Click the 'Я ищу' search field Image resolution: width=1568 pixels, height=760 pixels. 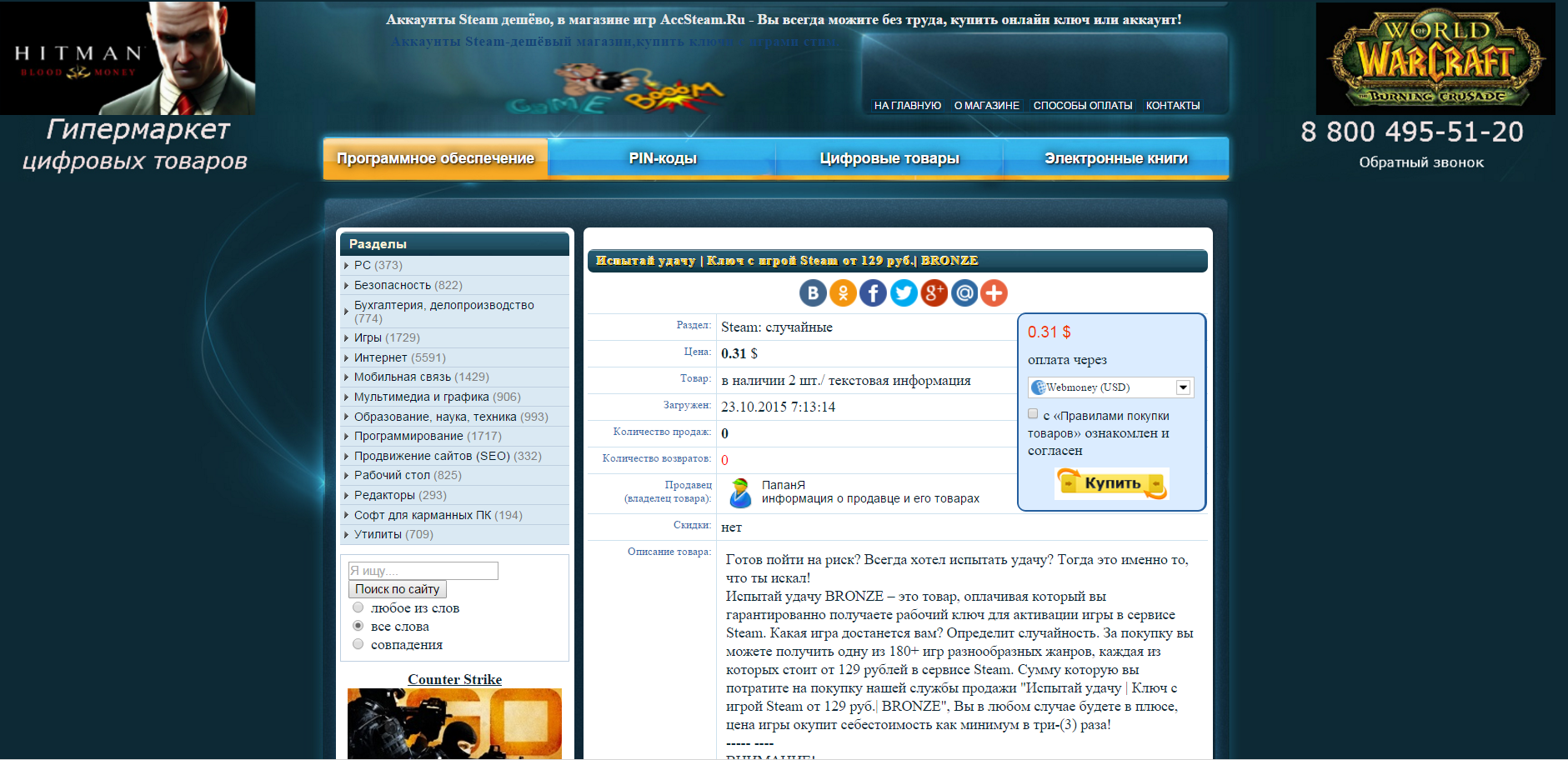coord(423,571)
